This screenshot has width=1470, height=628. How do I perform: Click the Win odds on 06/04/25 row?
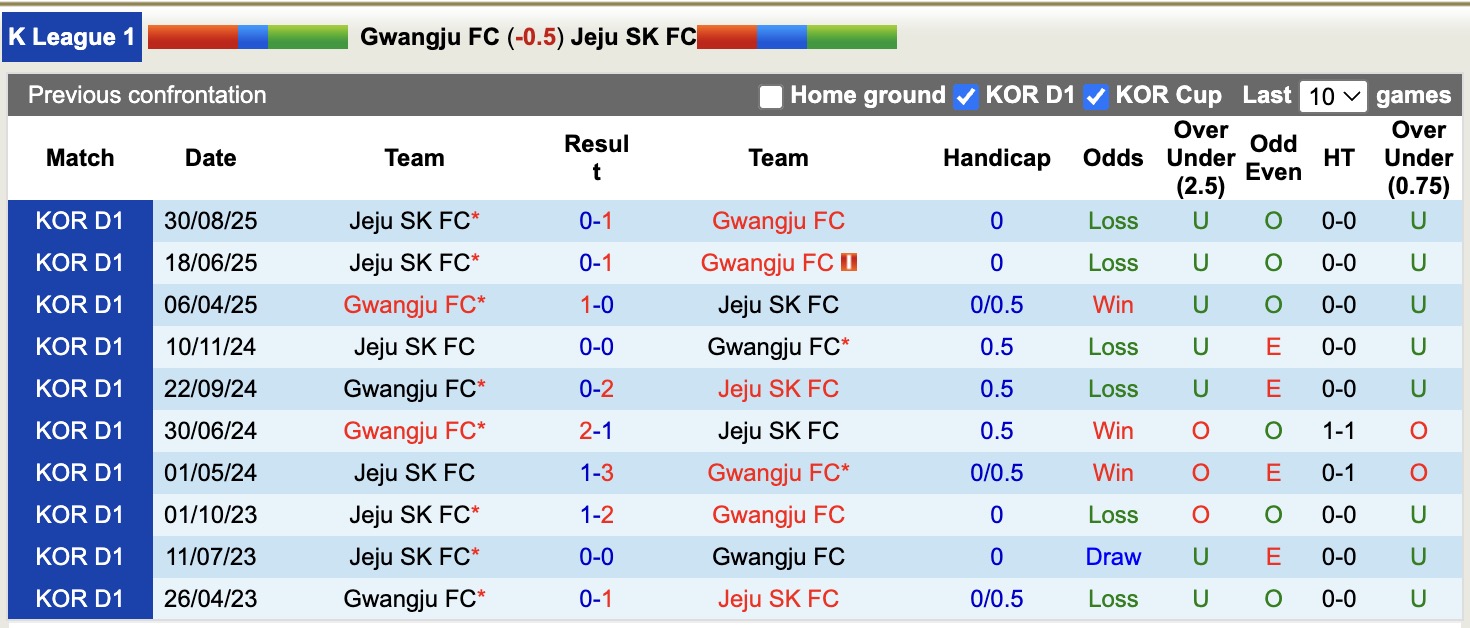click(1112, 305)
